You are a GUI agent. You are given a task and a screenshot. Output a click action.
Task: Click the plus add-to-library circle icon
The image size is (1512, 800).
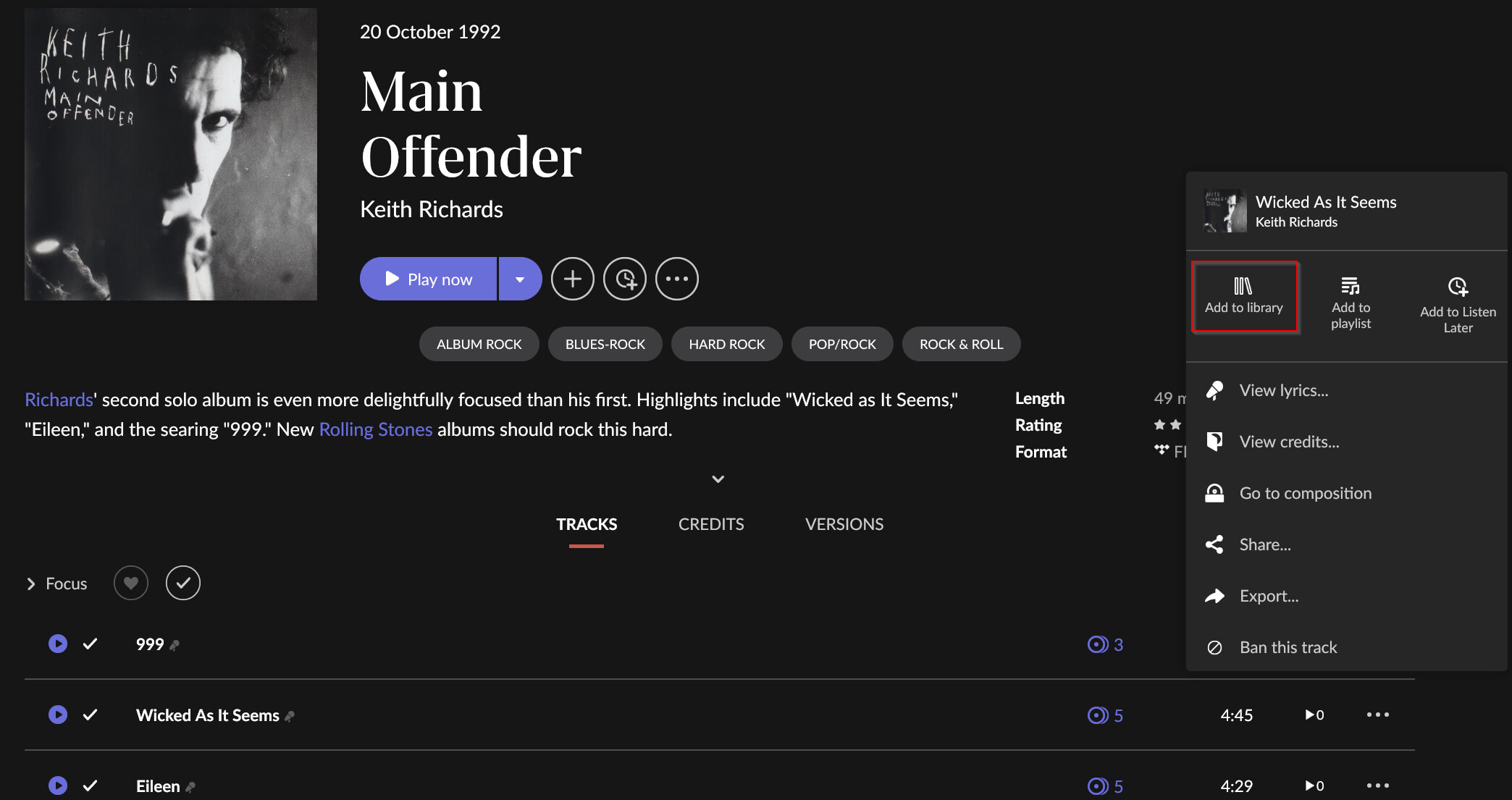click(573, 279)
